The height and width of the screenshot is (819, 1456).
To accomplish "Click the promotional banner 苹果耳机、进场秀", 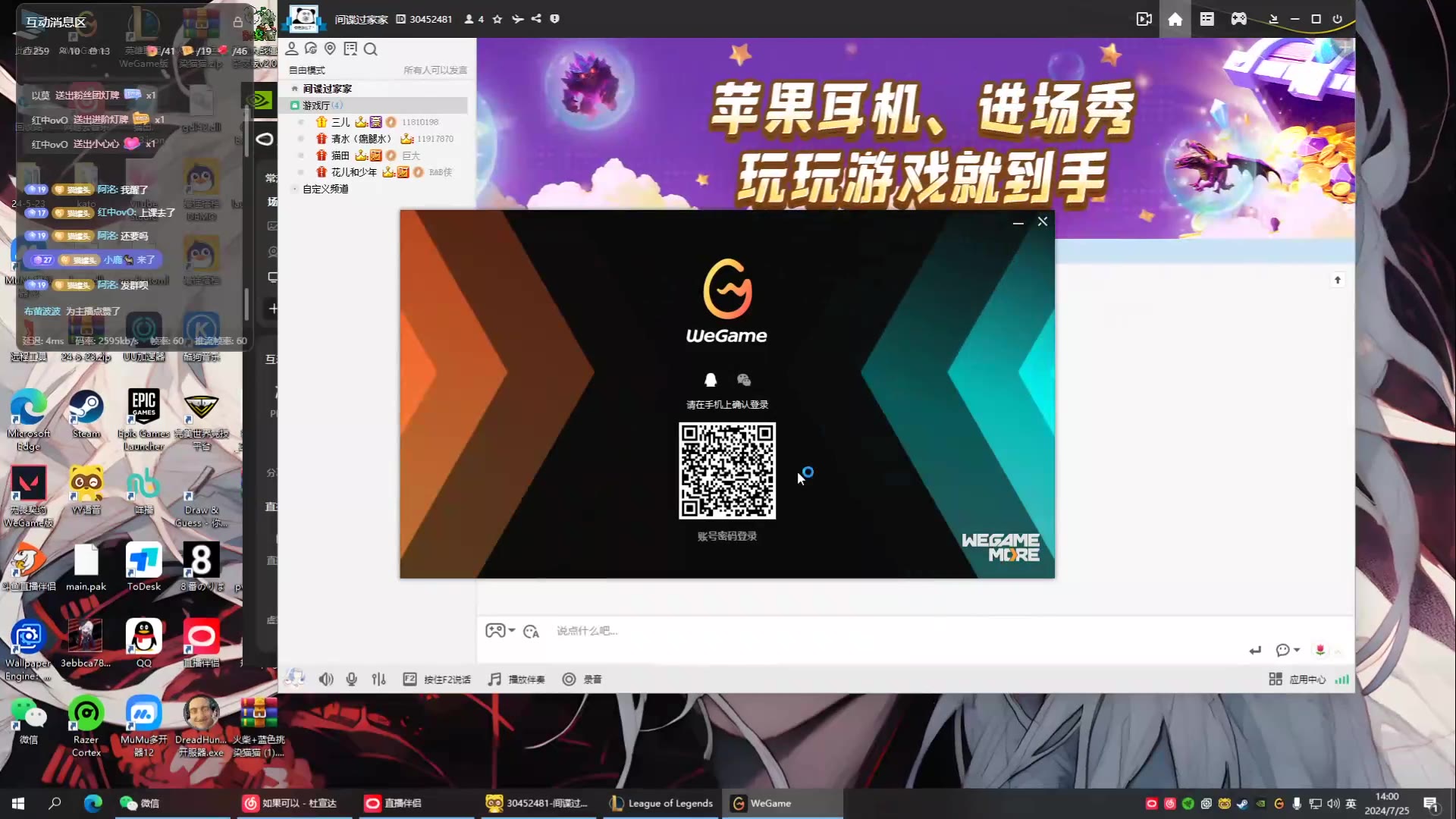I will [915, 138].
